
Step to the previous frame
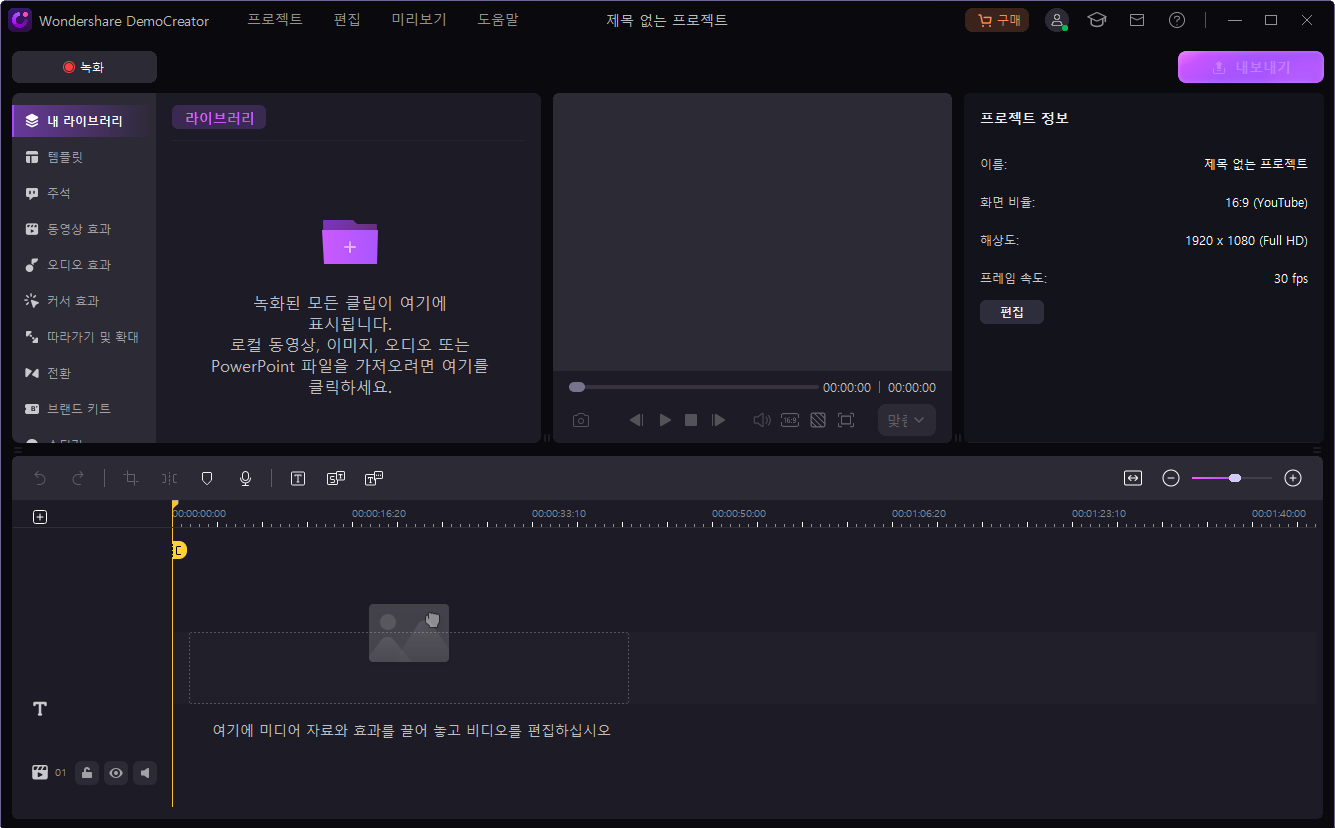(636, 420)
